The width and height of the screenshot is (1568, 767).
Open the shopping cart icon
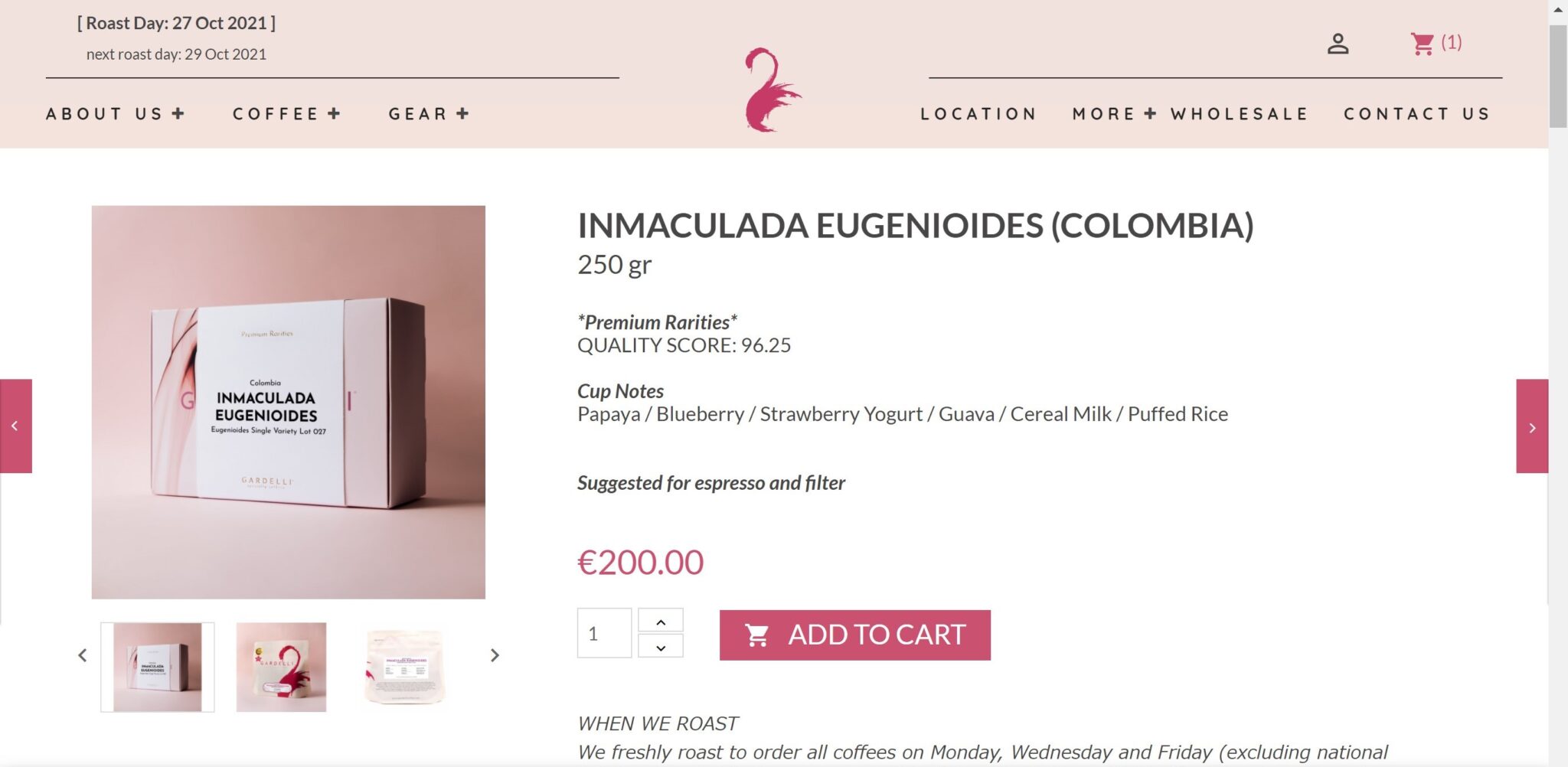tap(1422, 44)
